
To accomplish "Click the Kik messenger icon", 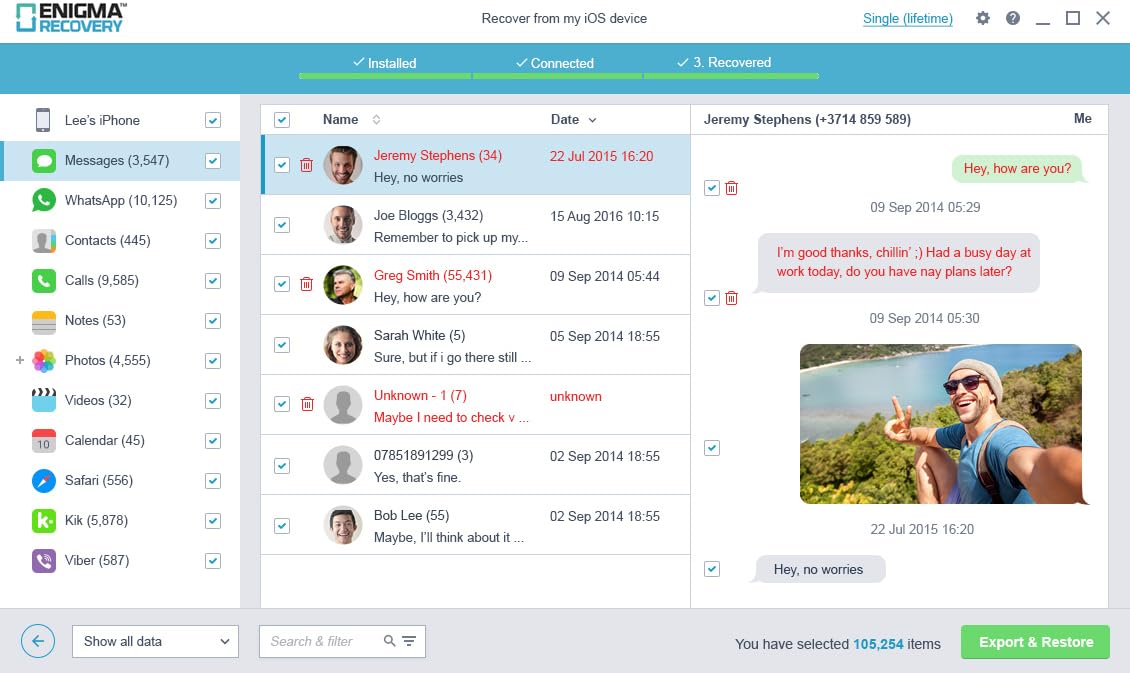I will [x=44, y=520].
